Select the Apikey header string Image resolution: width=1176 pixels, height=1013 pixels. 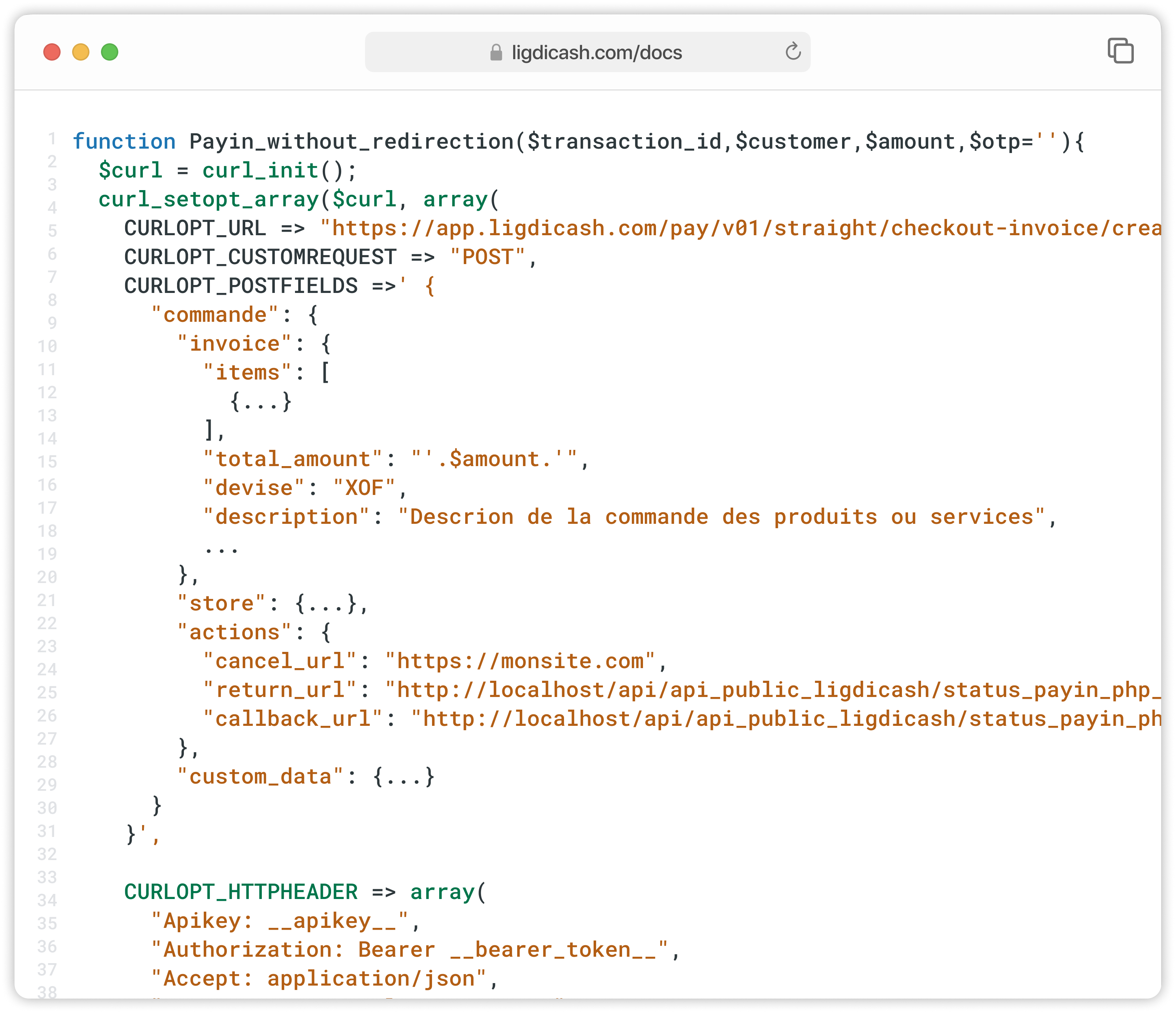point(284,920)
